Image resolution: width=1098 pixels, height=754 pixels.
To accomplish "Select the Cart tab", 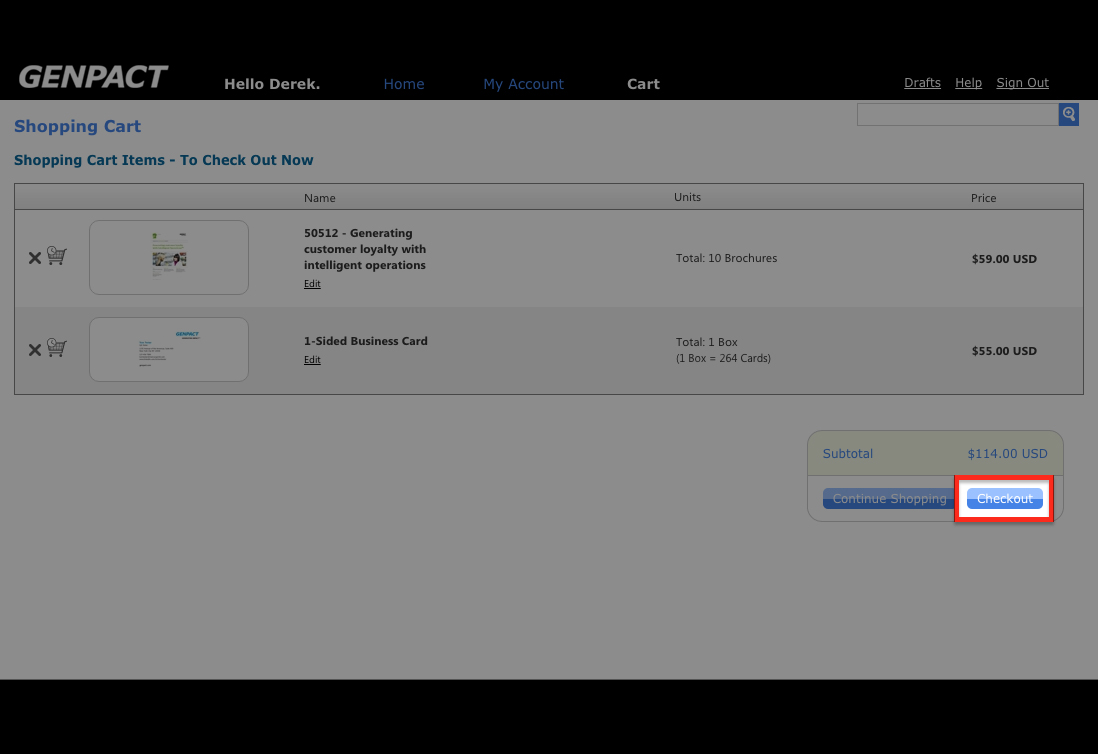I will (643, 84).
